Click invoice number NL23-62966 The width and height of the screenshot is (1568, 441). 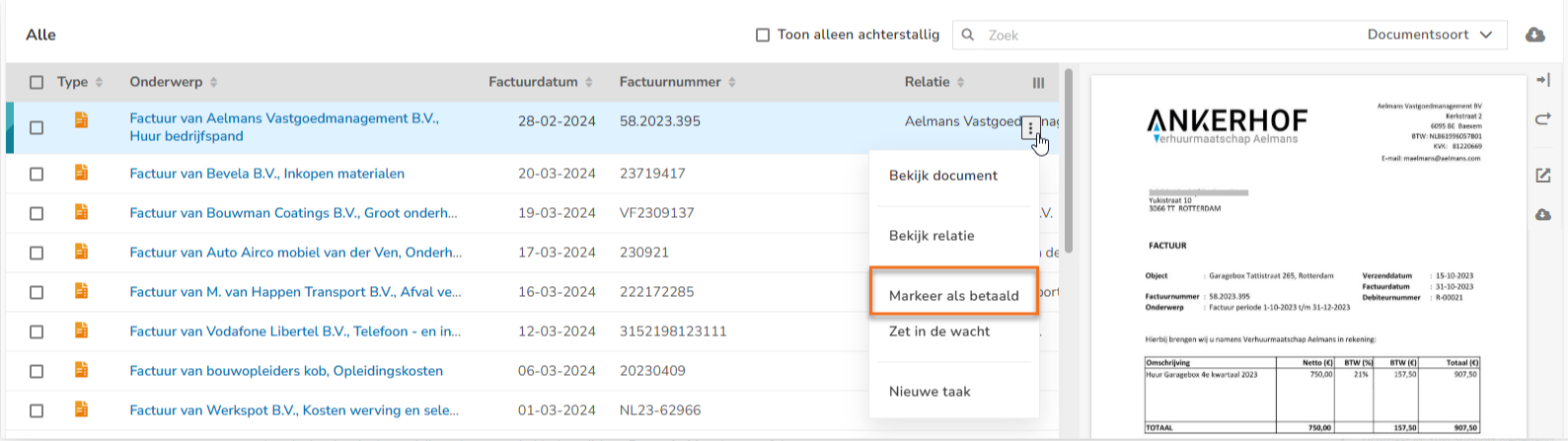click(660, 410)
